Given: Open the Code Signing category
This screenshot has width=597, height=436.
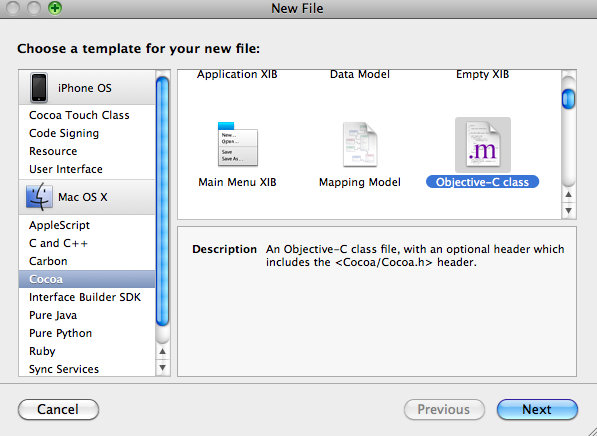Looking at the screenshot, I should tap(87, 133).
